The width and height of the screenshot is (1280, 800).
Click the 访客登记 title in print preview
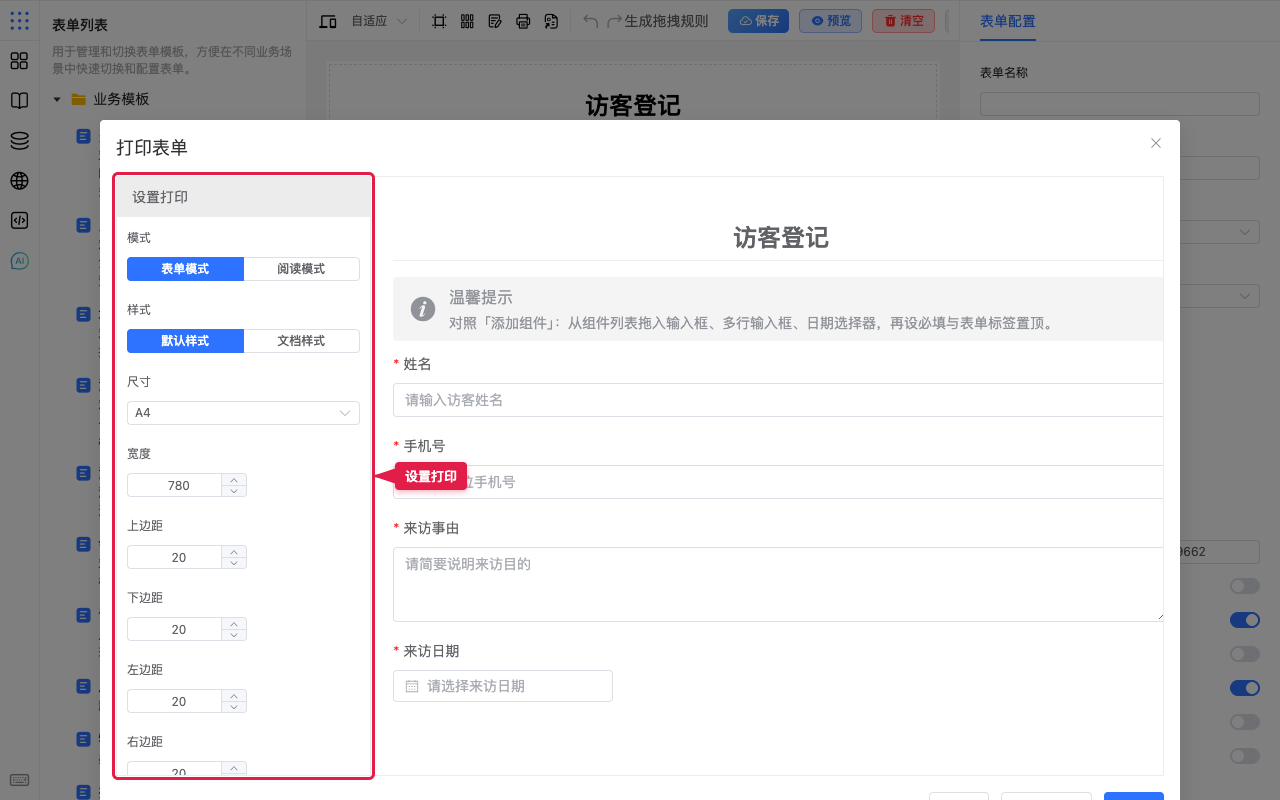tap(781, 237)
